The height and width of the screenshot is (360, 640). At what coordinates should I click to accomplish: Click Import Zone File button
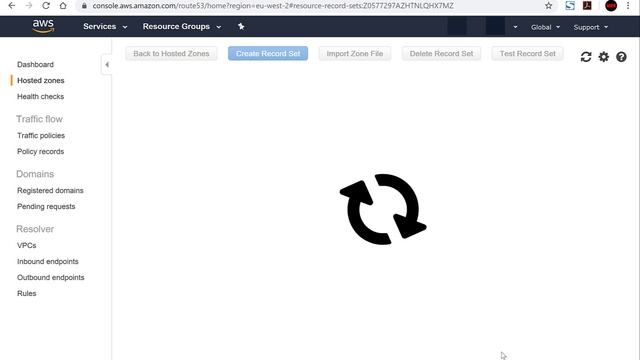click(355, 53)
